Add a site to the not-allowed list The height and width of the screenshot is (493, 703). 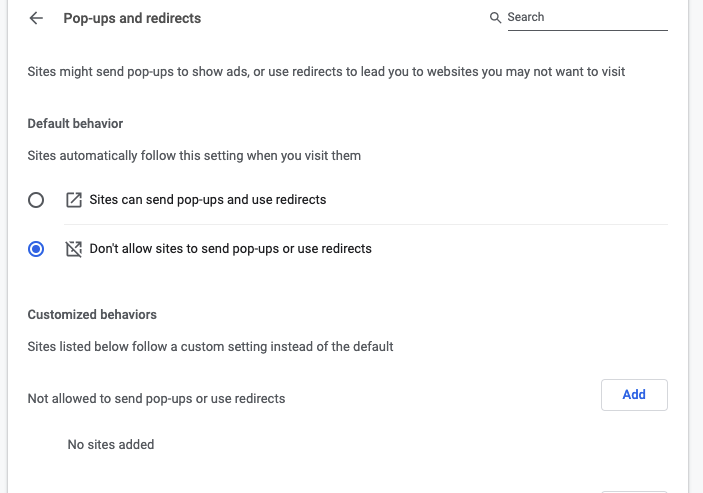pos(634,395)
